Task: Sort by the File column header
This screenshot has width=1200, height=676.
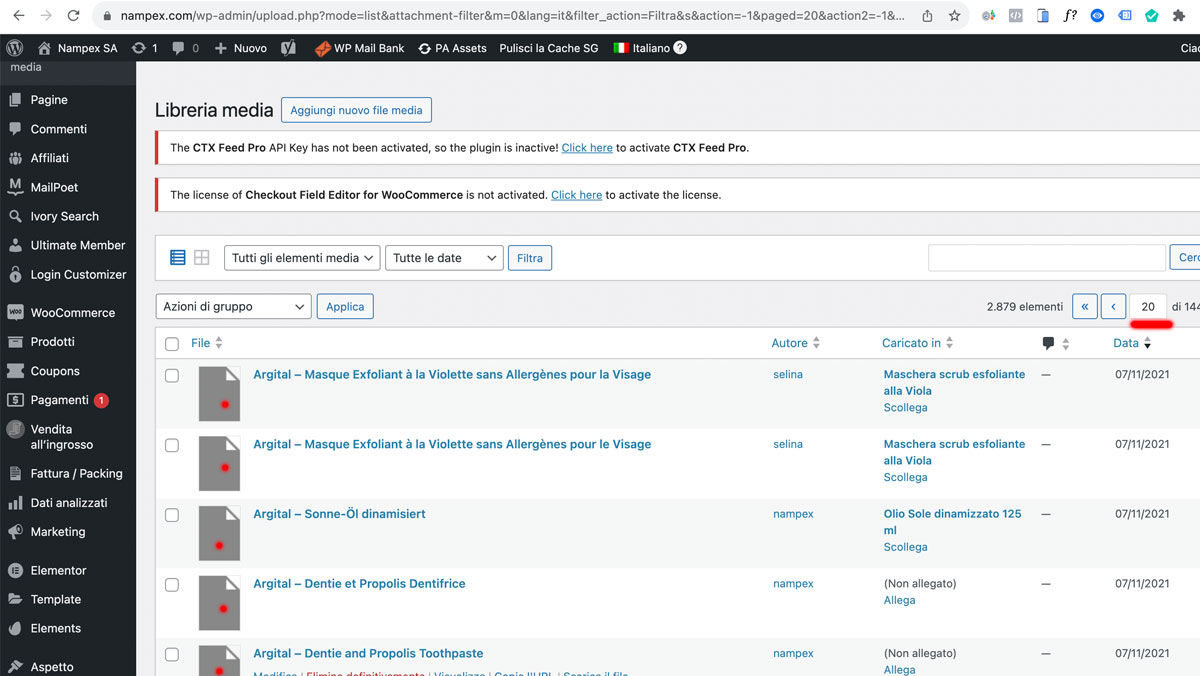Action: click(x=207, y=343)
